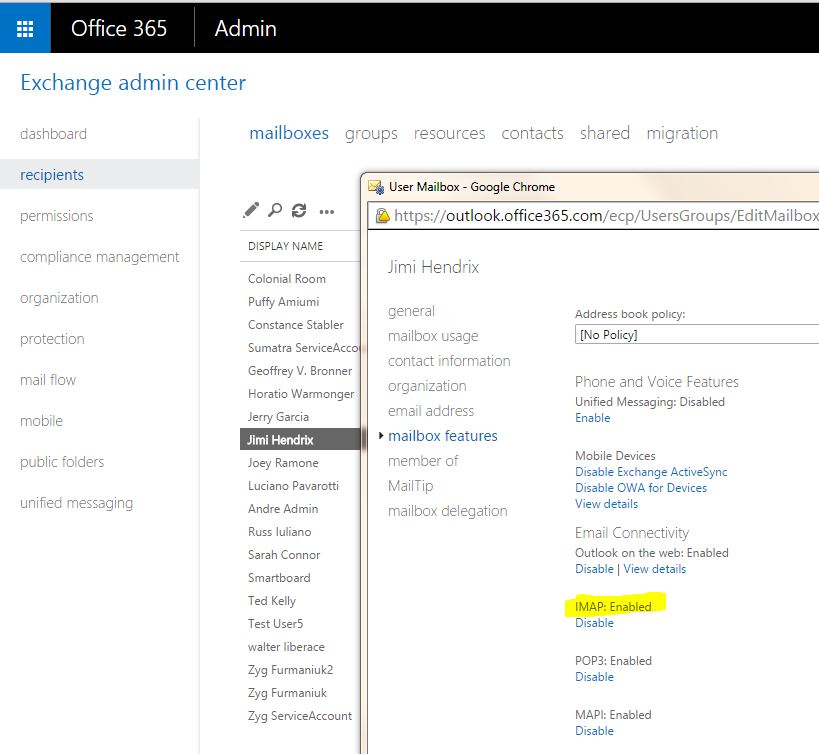
Task: Disable IMAP for this mailbox
Action: click(594, 623)
